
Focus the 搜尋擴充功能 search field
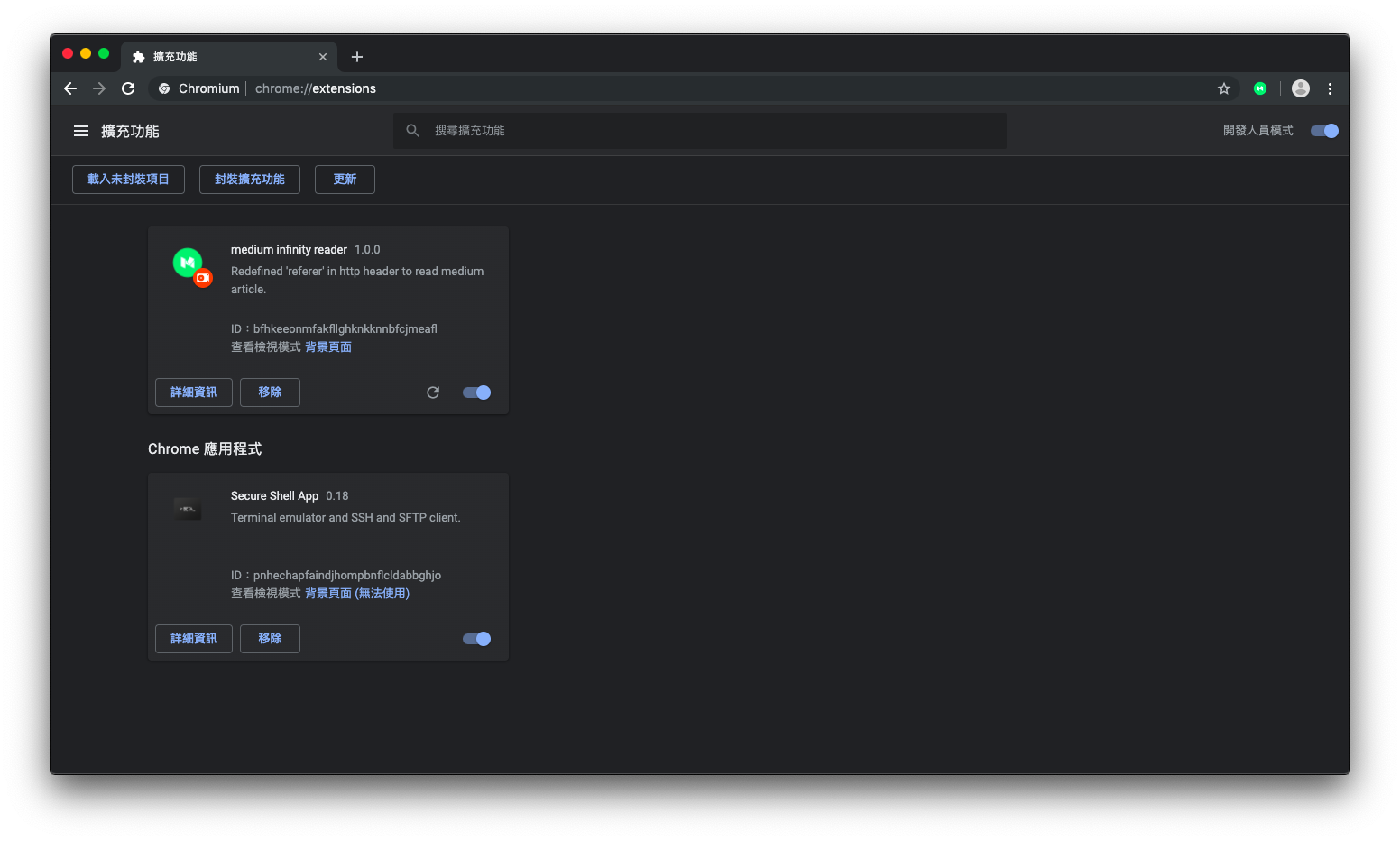click(x=700, y=131)
